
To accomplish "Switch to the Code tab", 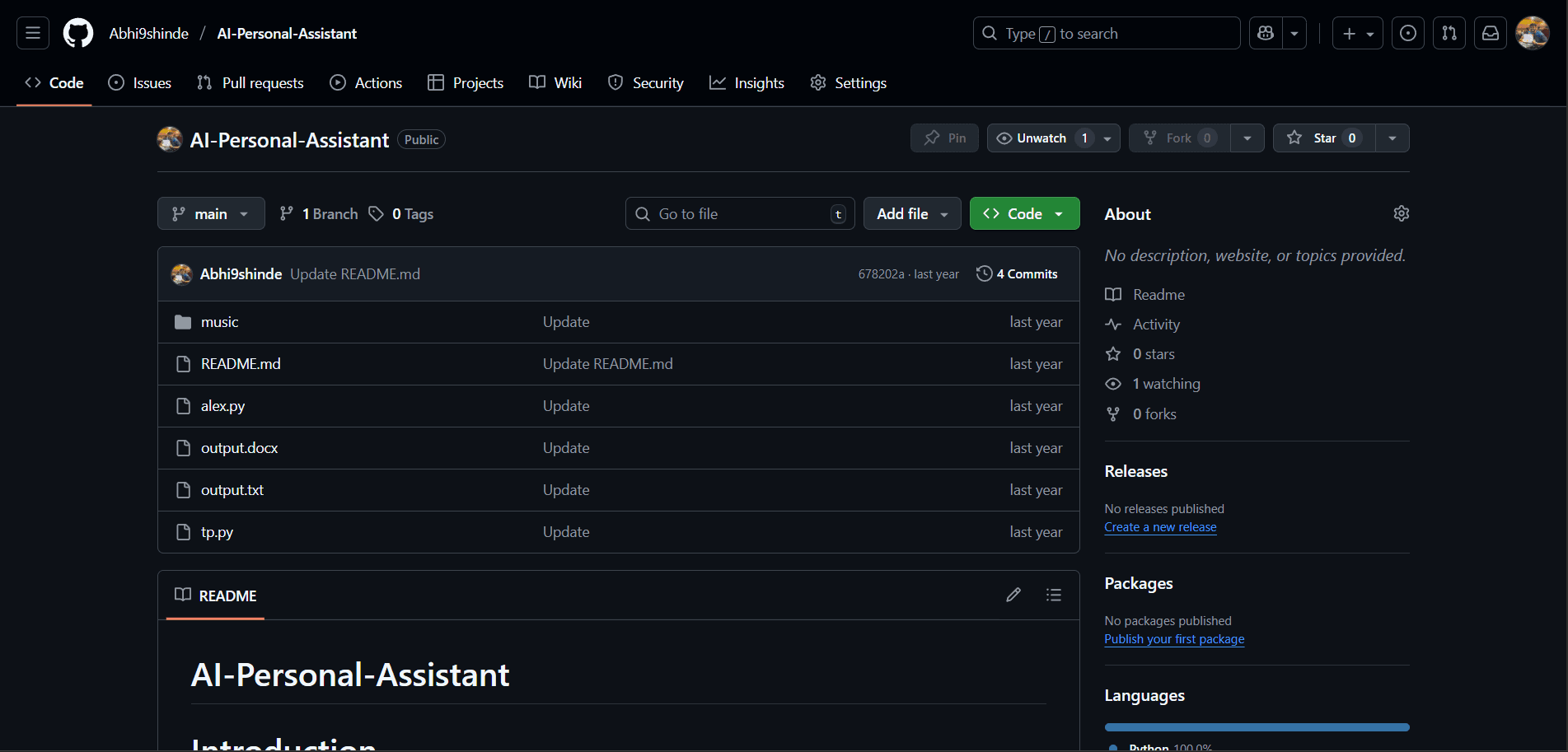I will click(x=54, y=83).
